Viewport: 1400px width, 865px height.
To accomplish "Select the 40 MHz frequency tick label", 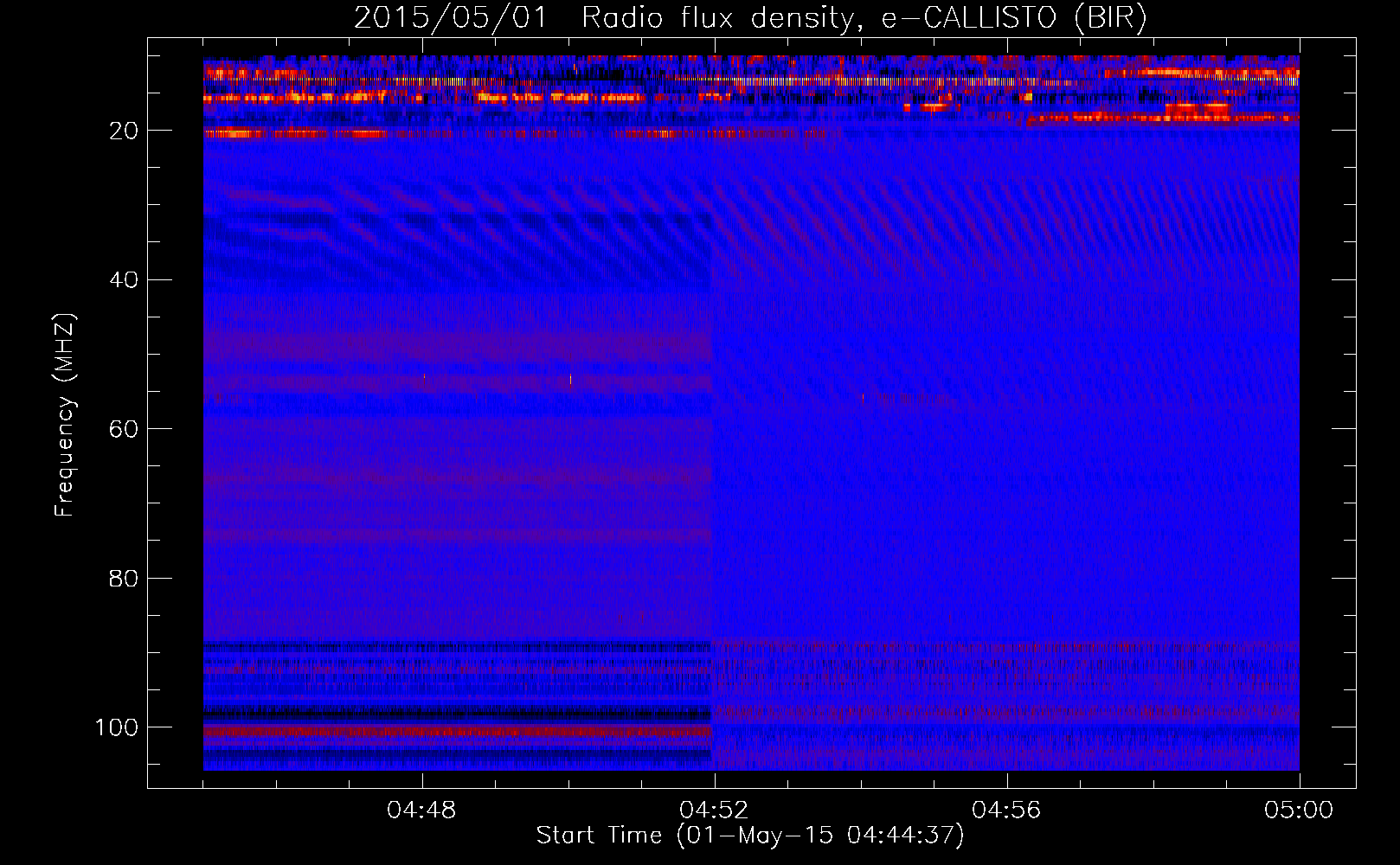I will pyautogui.click(x=125, y=280).
